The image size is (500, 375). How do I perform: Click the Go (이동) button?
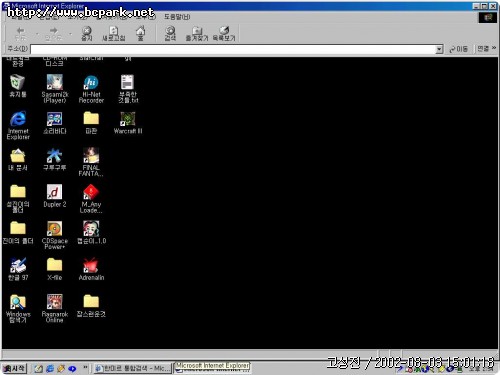[x=458, y=49]
